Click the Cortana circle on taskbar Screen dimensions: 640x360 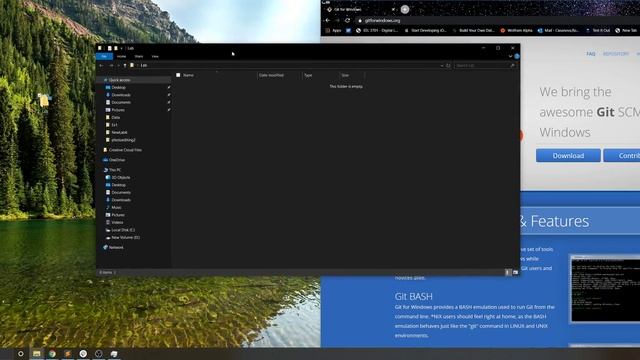coord(21,354)
